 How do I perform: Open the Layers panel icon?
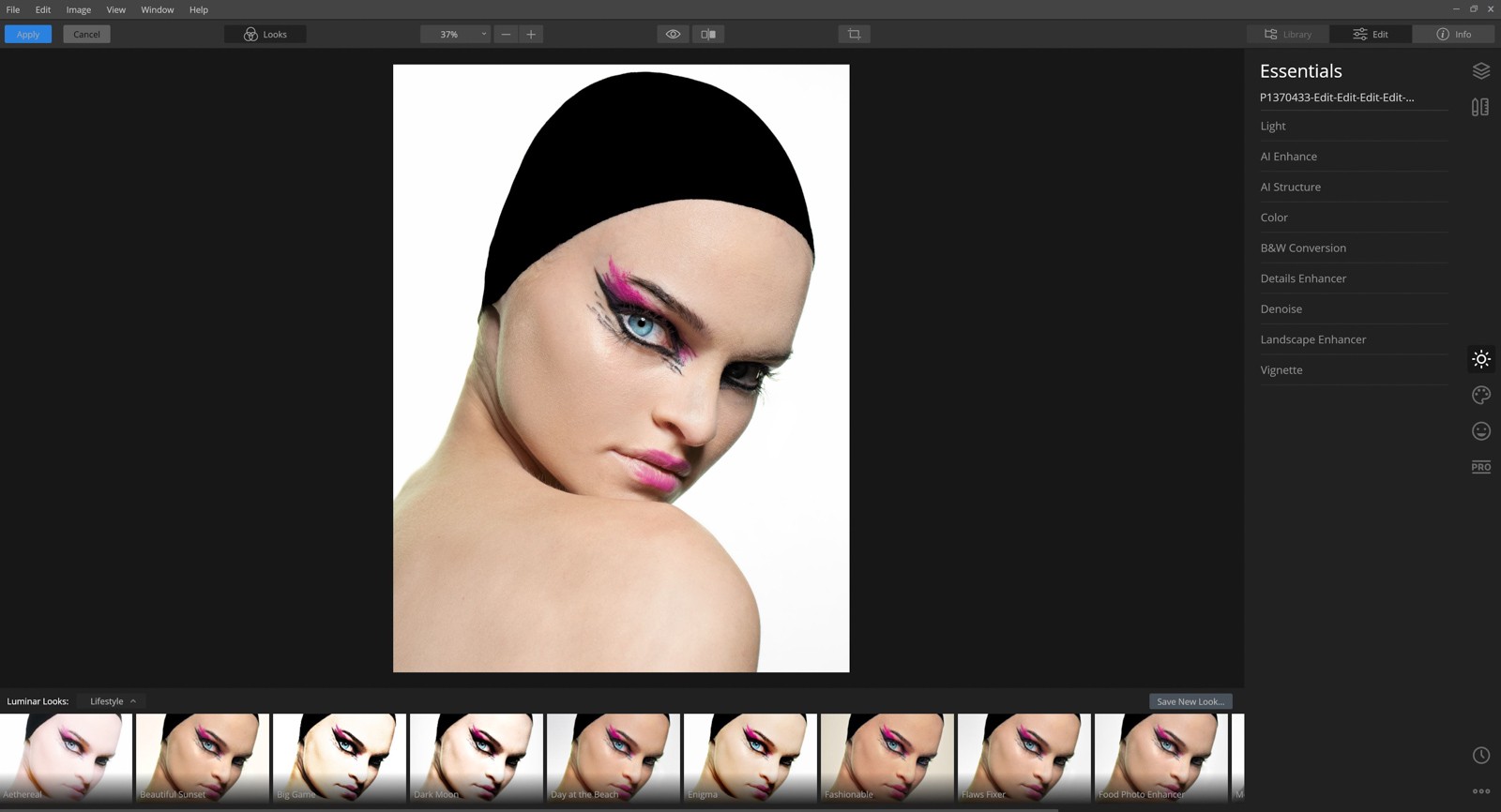click(x=1480, y=71)
